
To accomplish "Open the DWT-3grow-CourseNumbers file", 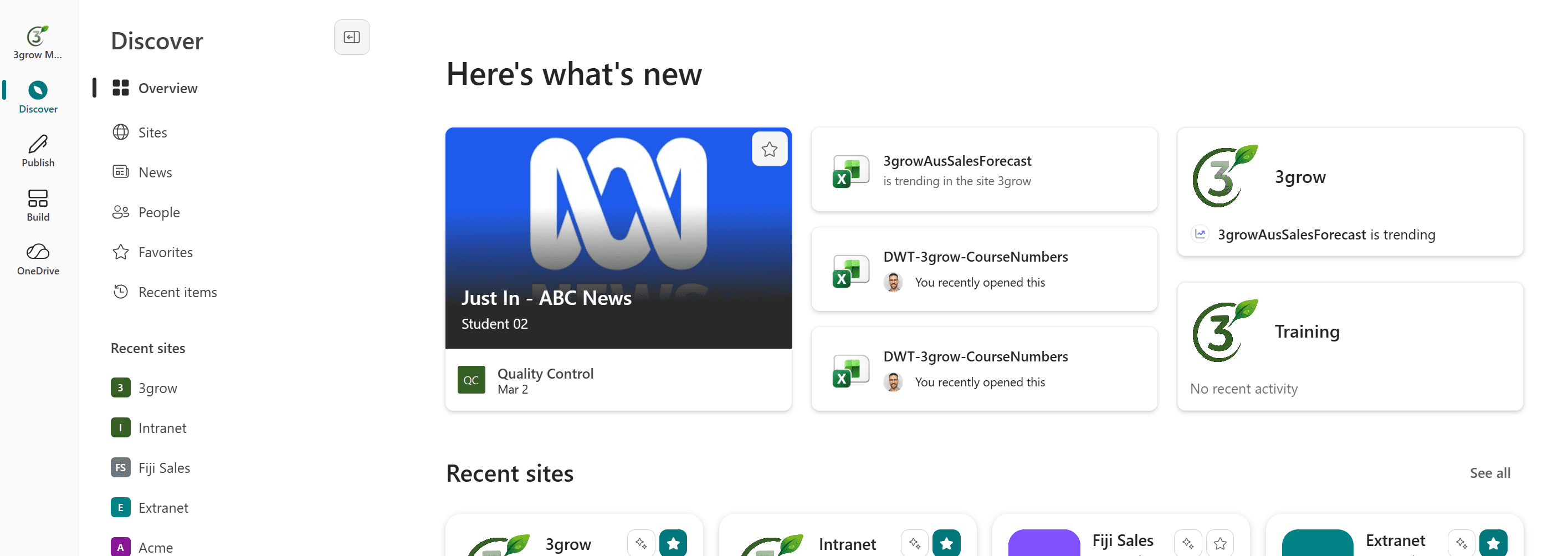I will click(975, 257).
